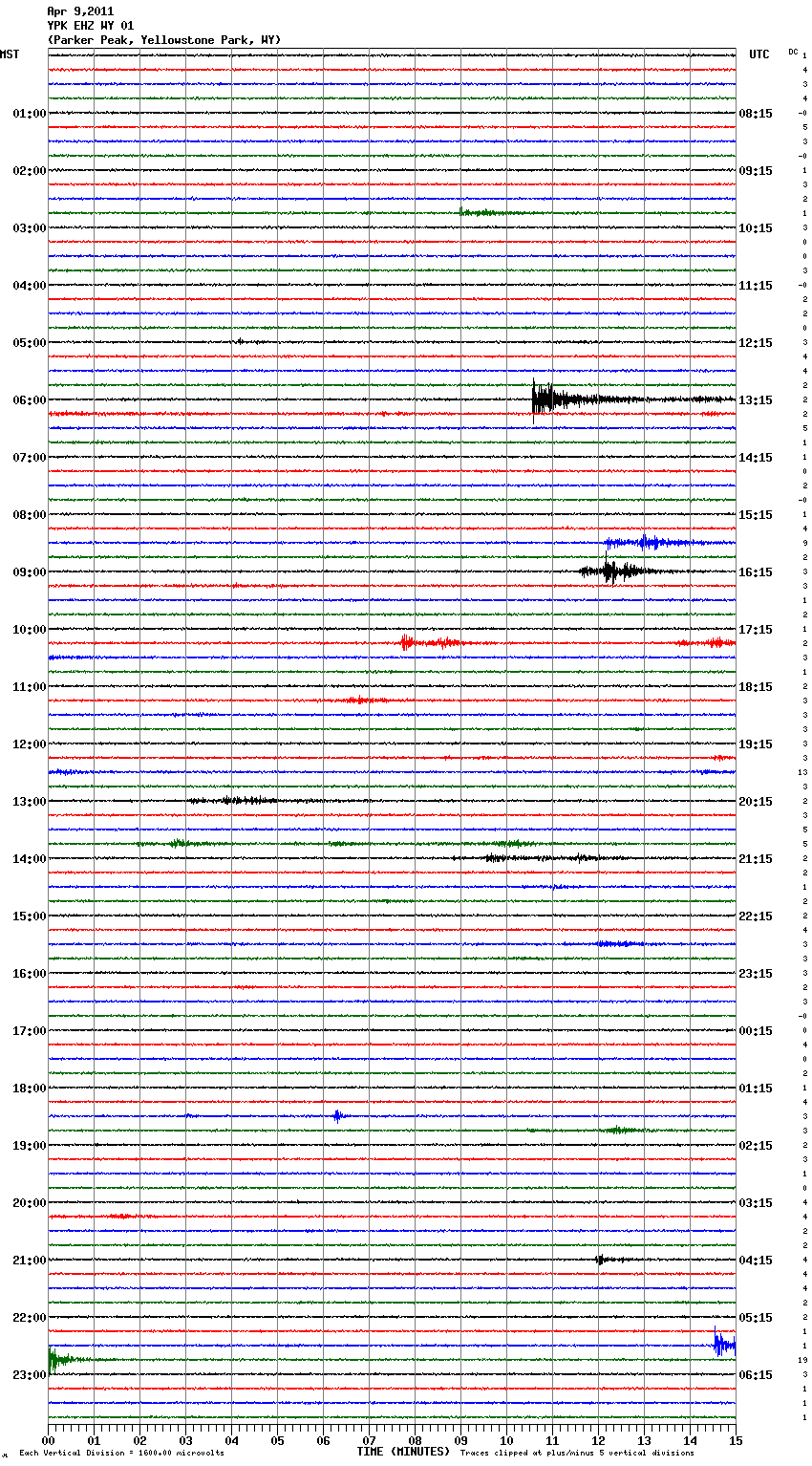Click the UTC column label
Image resolution: width=812 pixels, height=1466 pixels.
coord(759,54)
